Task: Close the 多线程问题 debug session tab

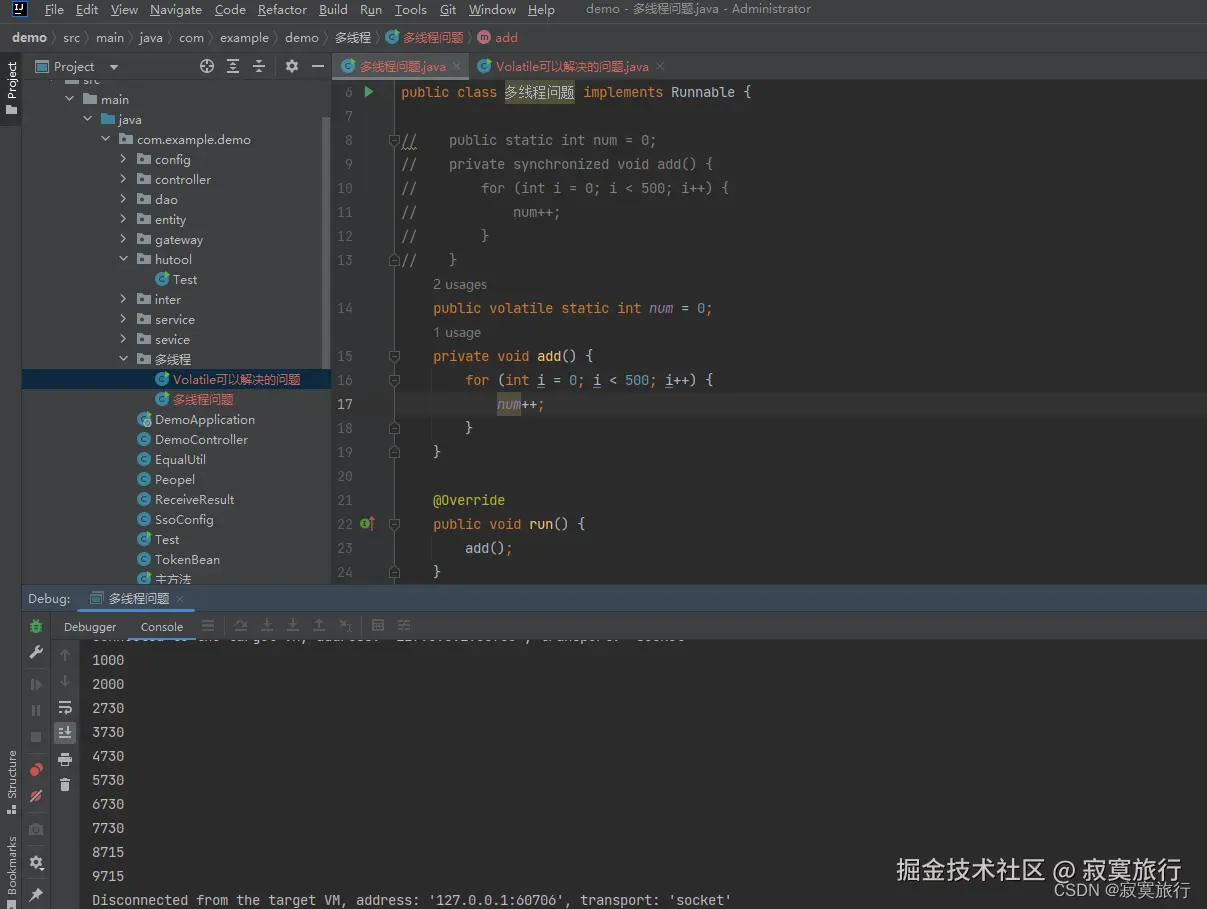Action: tap(180, 599)
